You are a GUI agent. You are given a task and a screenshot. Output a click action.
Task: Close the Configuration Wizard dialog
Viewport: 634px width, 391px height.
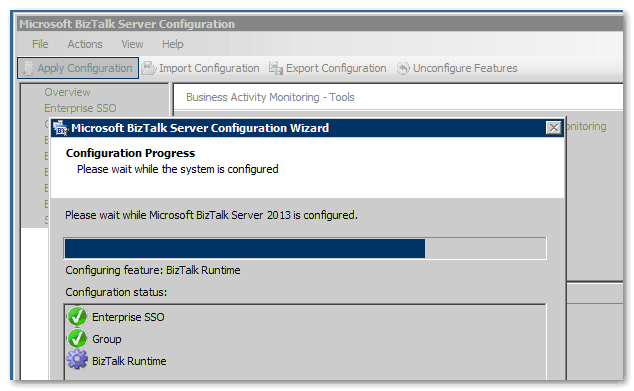click(554, 128)
